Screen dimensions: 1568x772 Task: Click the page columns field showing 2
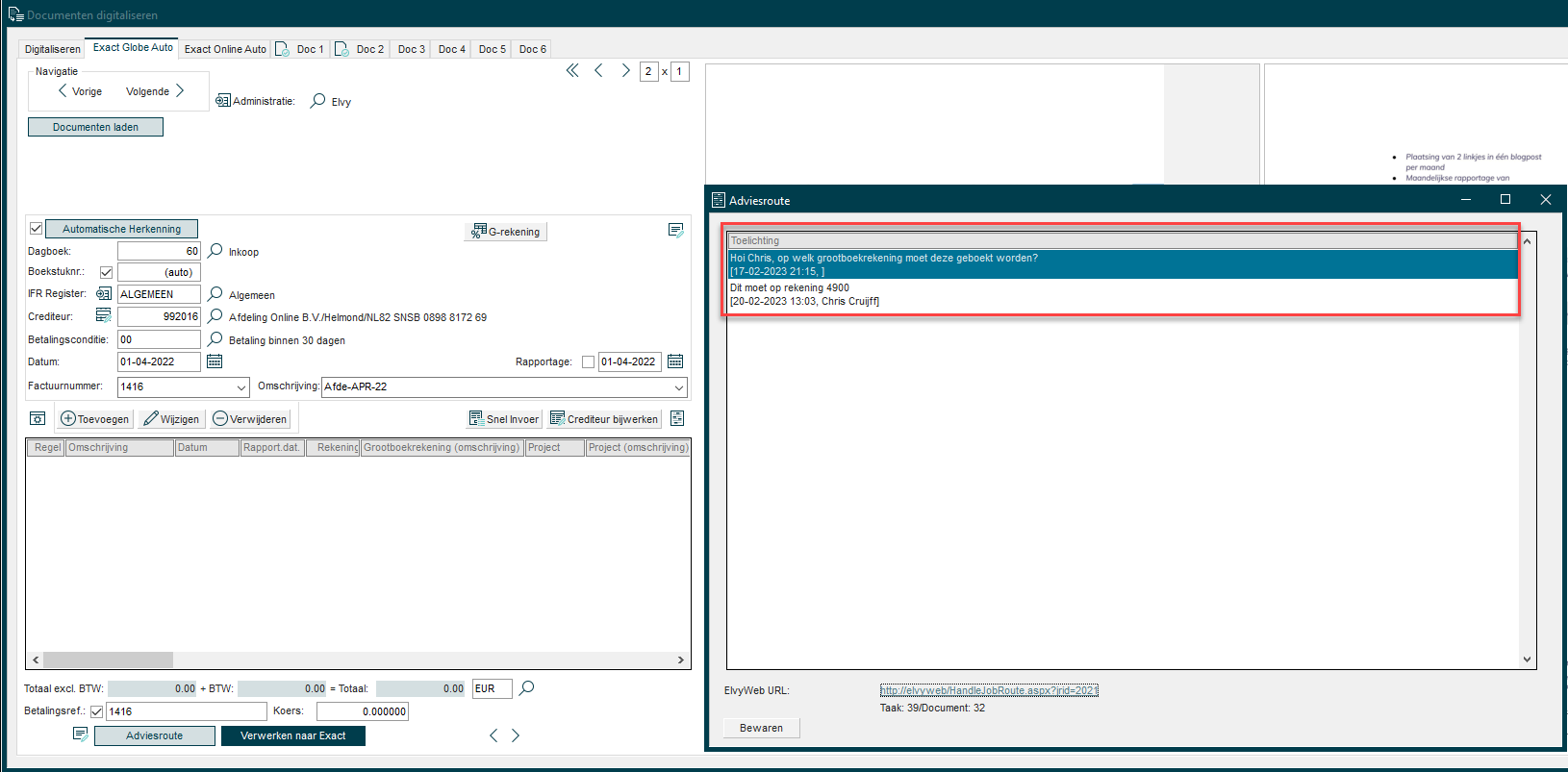pos(648,71)
